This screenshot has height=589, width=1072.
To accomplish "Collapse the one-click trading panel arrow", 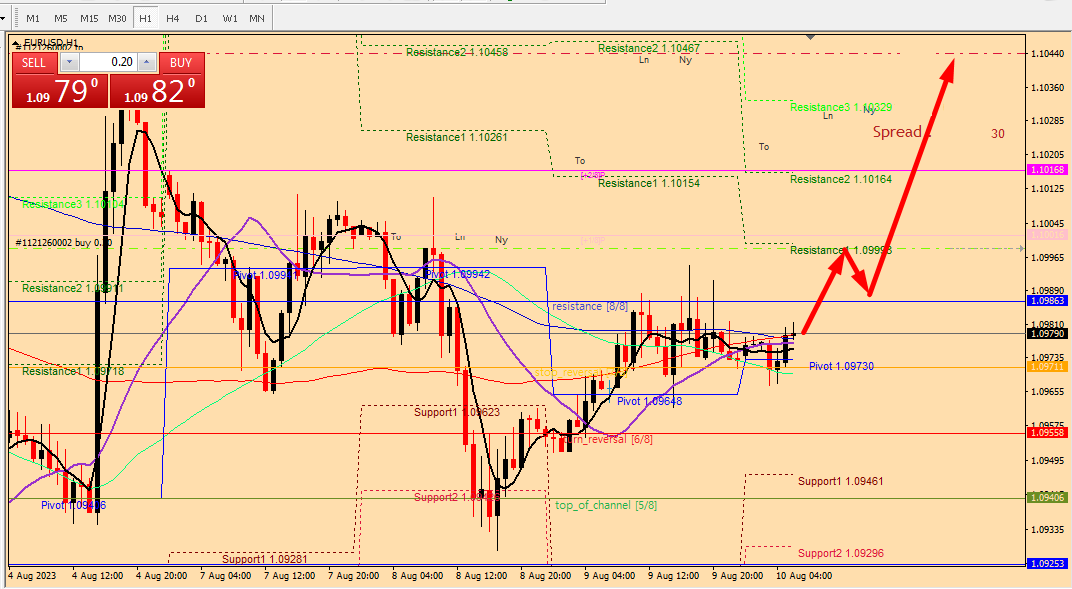I will tap(16, 42).
